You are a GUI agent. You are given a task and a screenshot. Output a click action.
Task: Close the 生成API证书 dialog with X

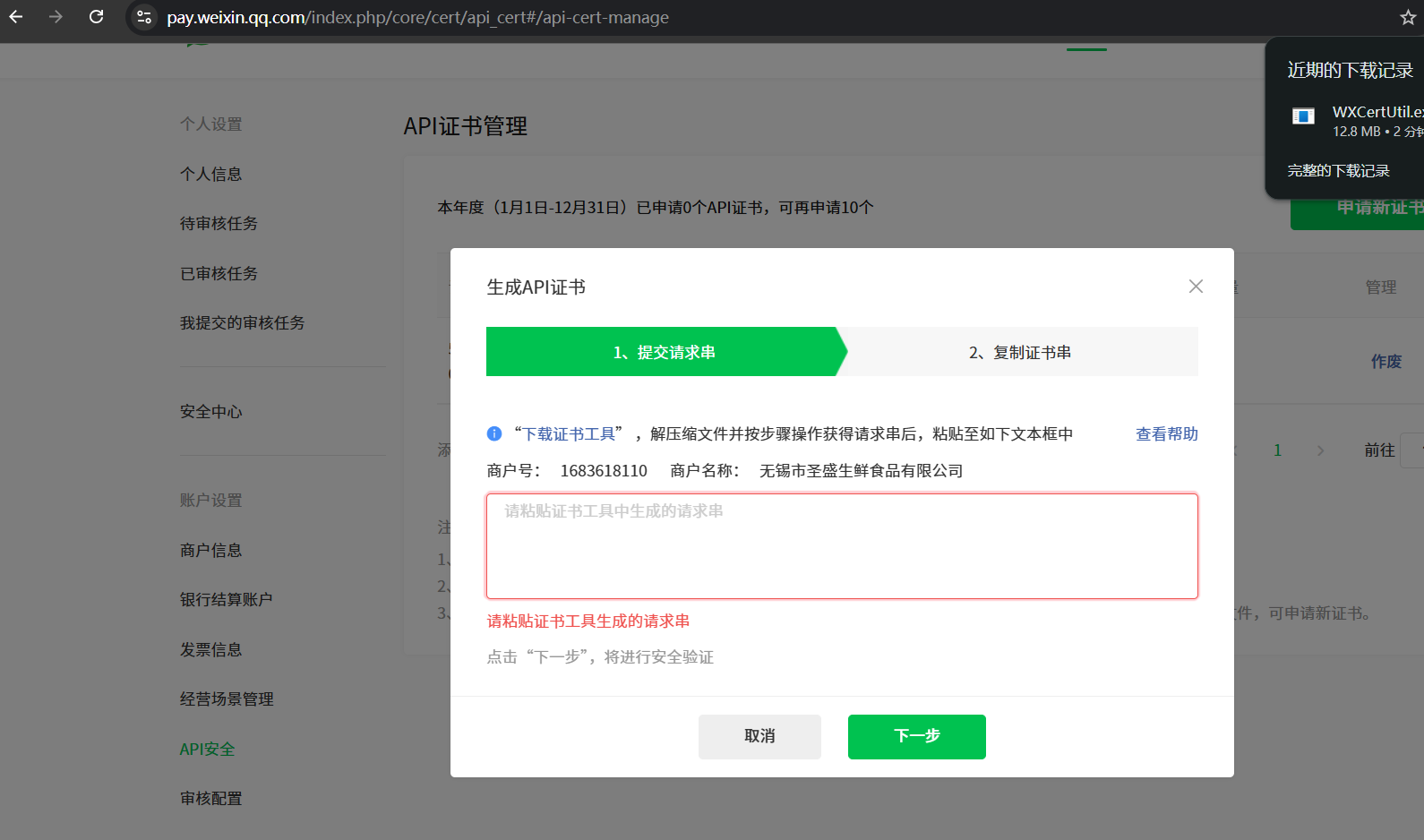pos(1196,287)
